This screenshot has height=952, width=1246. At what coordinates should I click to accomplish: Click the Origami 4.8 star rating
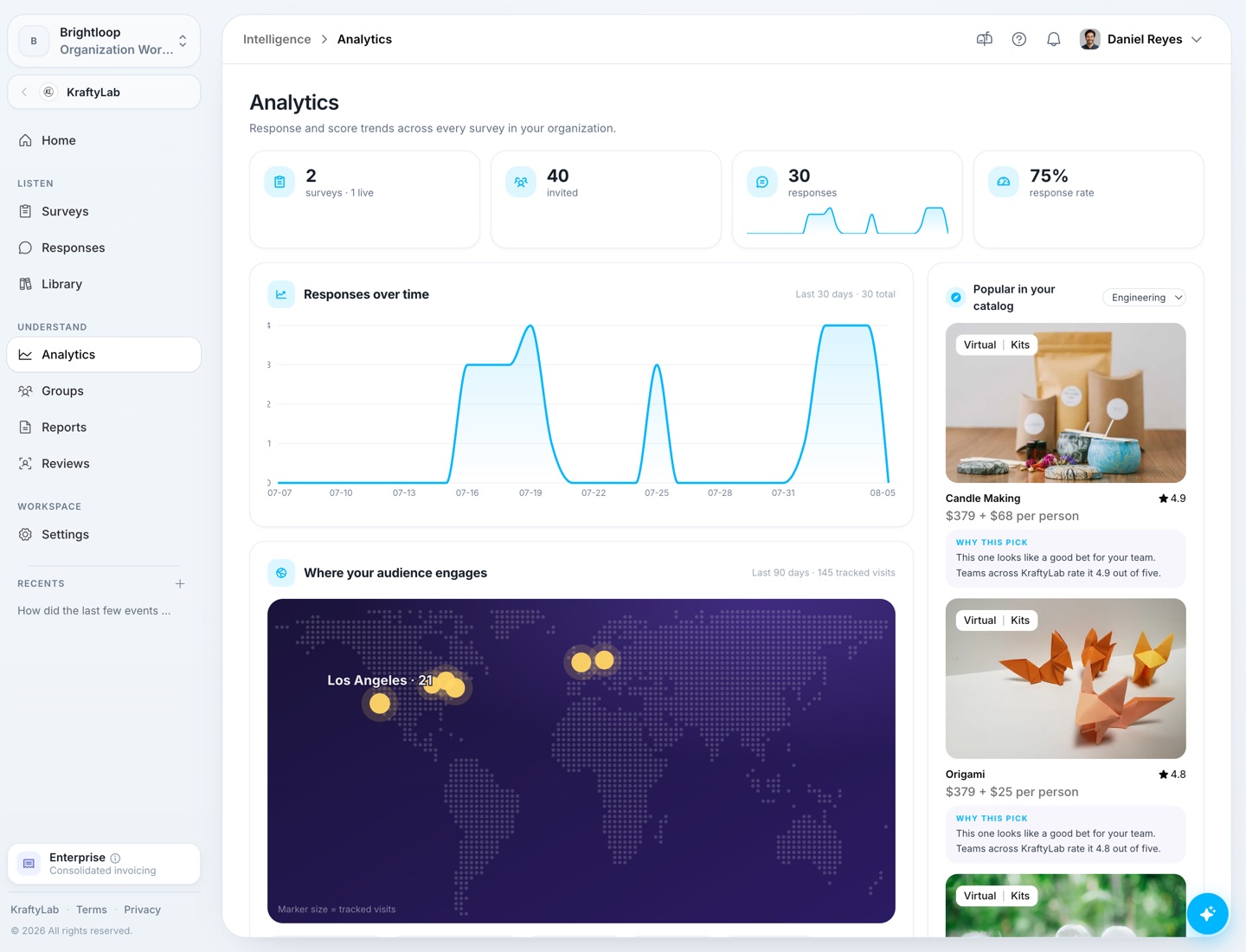point(1172,775)
